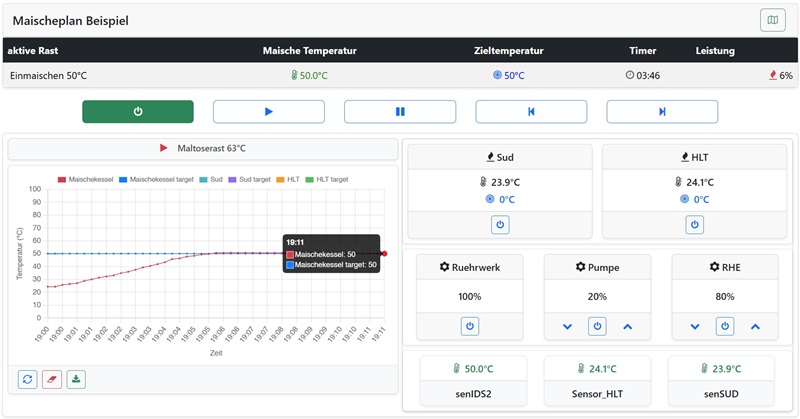Skip forward to next mash step
The image size is (800, 419).
[662, 111]
